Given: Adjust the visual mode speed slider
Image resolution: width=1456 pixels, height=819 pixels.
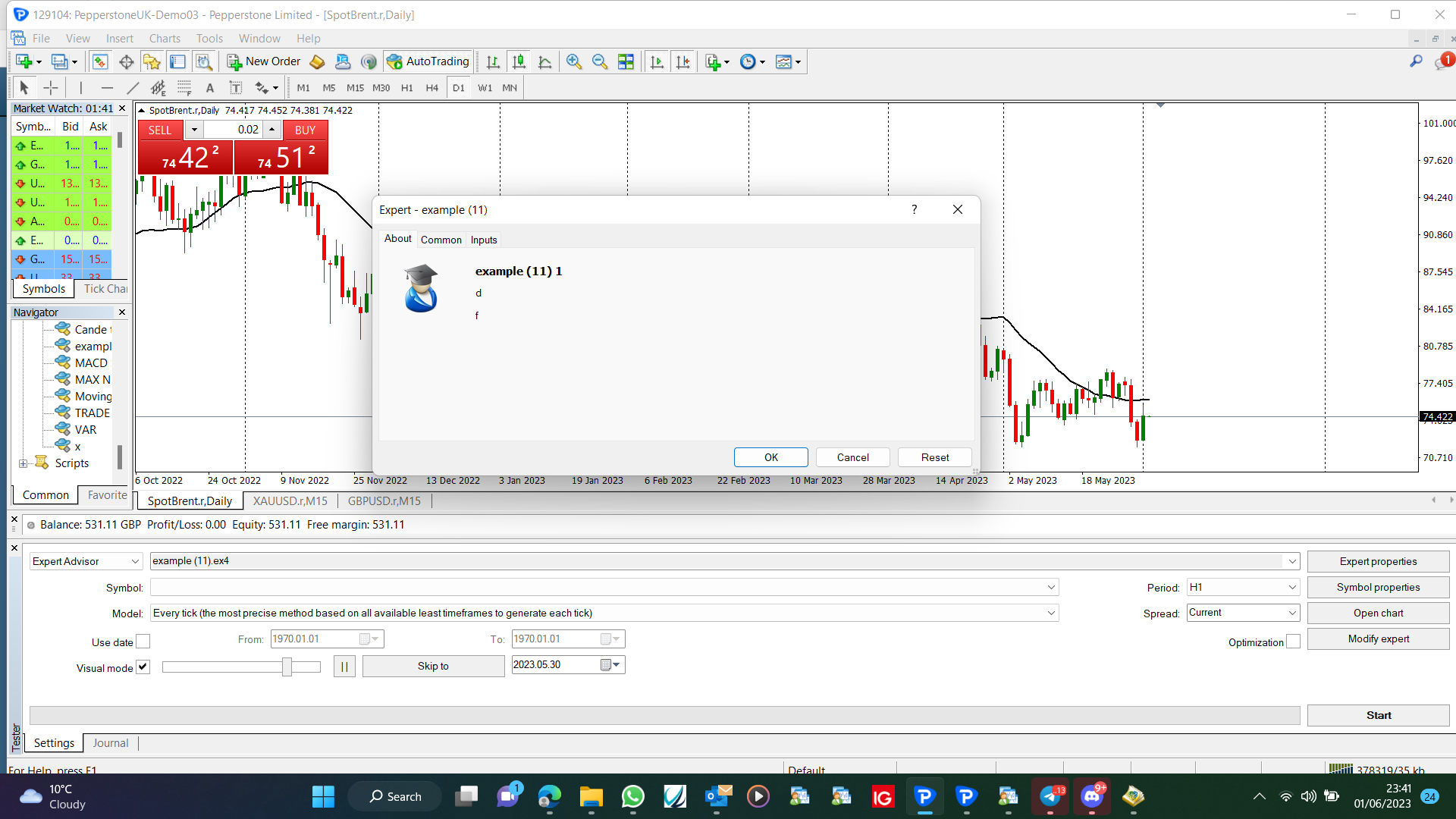Looking at the screenshot, I should pos(287,667).
